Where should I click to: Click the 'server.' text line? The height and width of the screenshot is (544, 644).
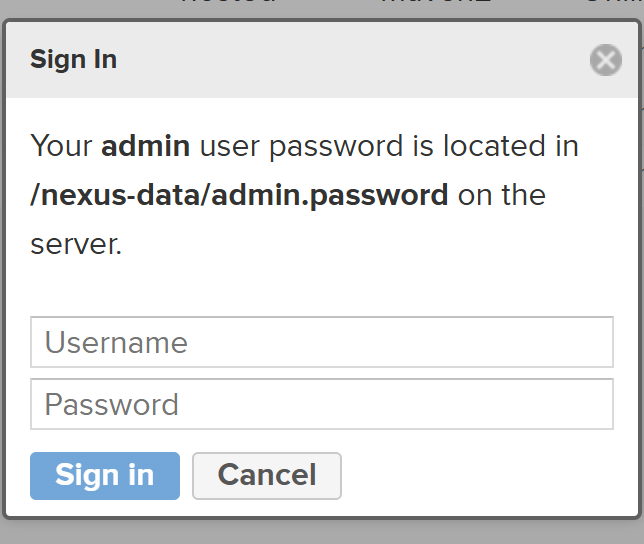76,245
